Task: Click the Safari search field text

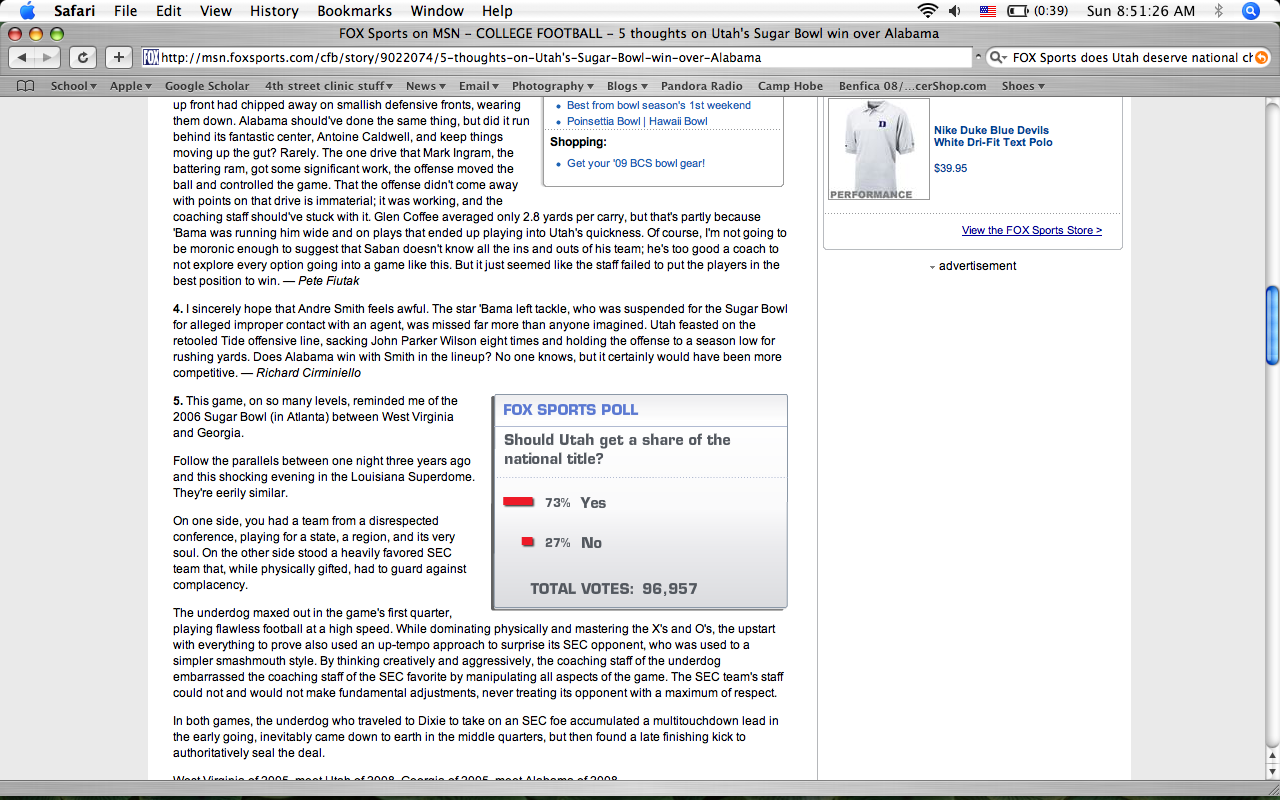Action: pos(1132,58)
